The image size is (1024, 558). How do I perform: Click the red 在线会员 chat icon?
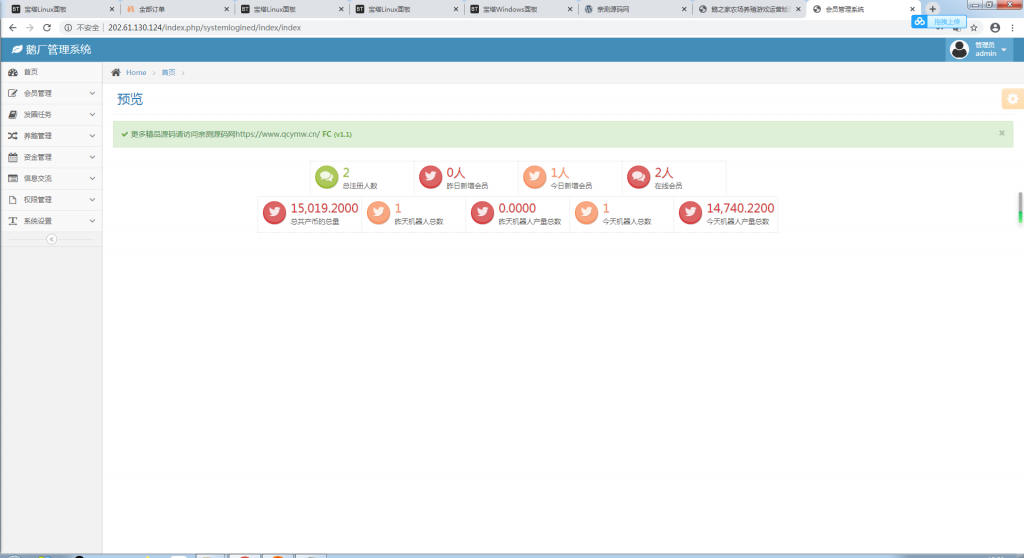(x=638, y=177)
